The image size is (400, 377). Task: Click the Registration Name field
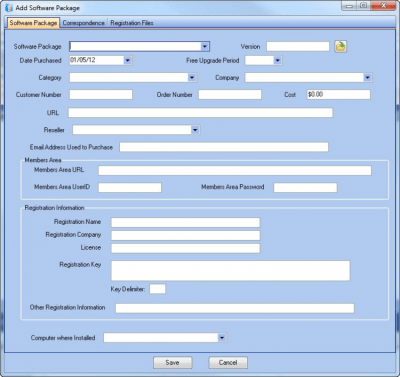[185, 222]
